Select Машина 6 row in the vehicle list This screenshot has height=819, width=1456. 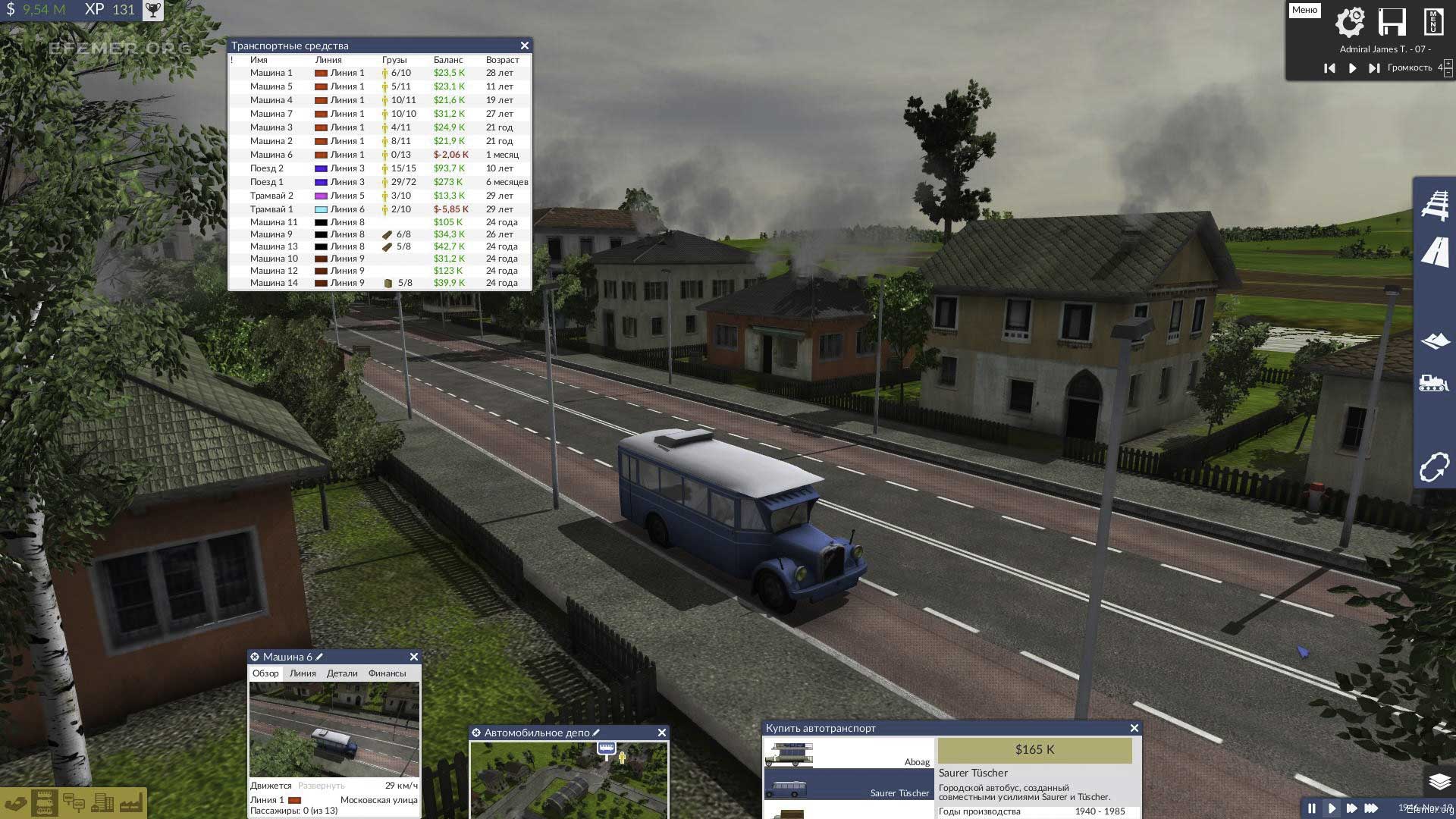380,155
